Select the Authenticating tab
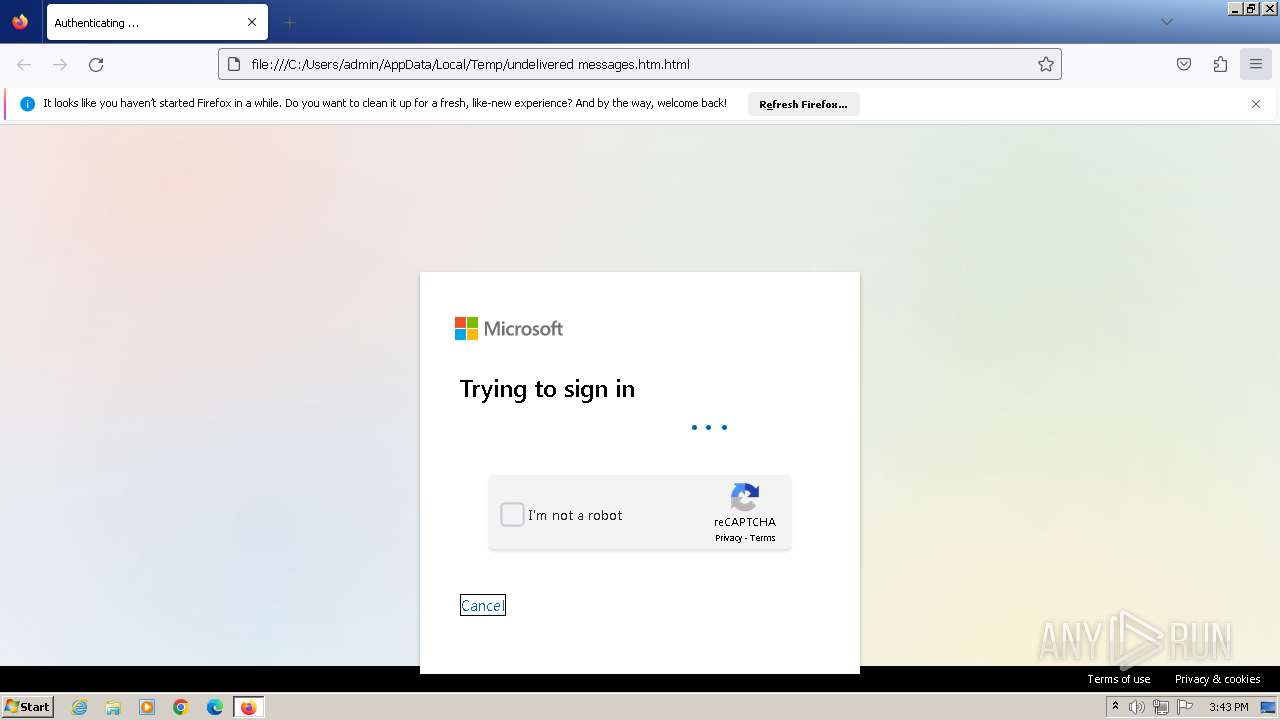Image resolution: width=1280 pixels, height=720 pixels. tap(157, 22)
